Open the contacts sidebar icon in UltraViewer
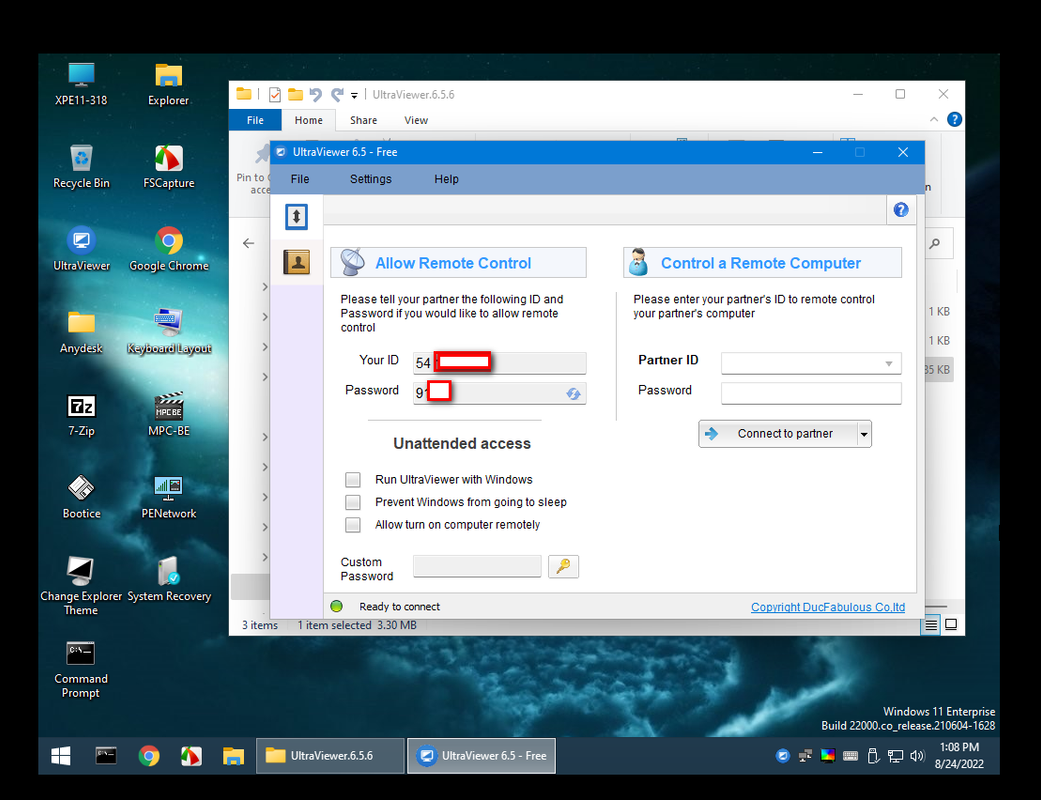 click(x=296, y=262)
